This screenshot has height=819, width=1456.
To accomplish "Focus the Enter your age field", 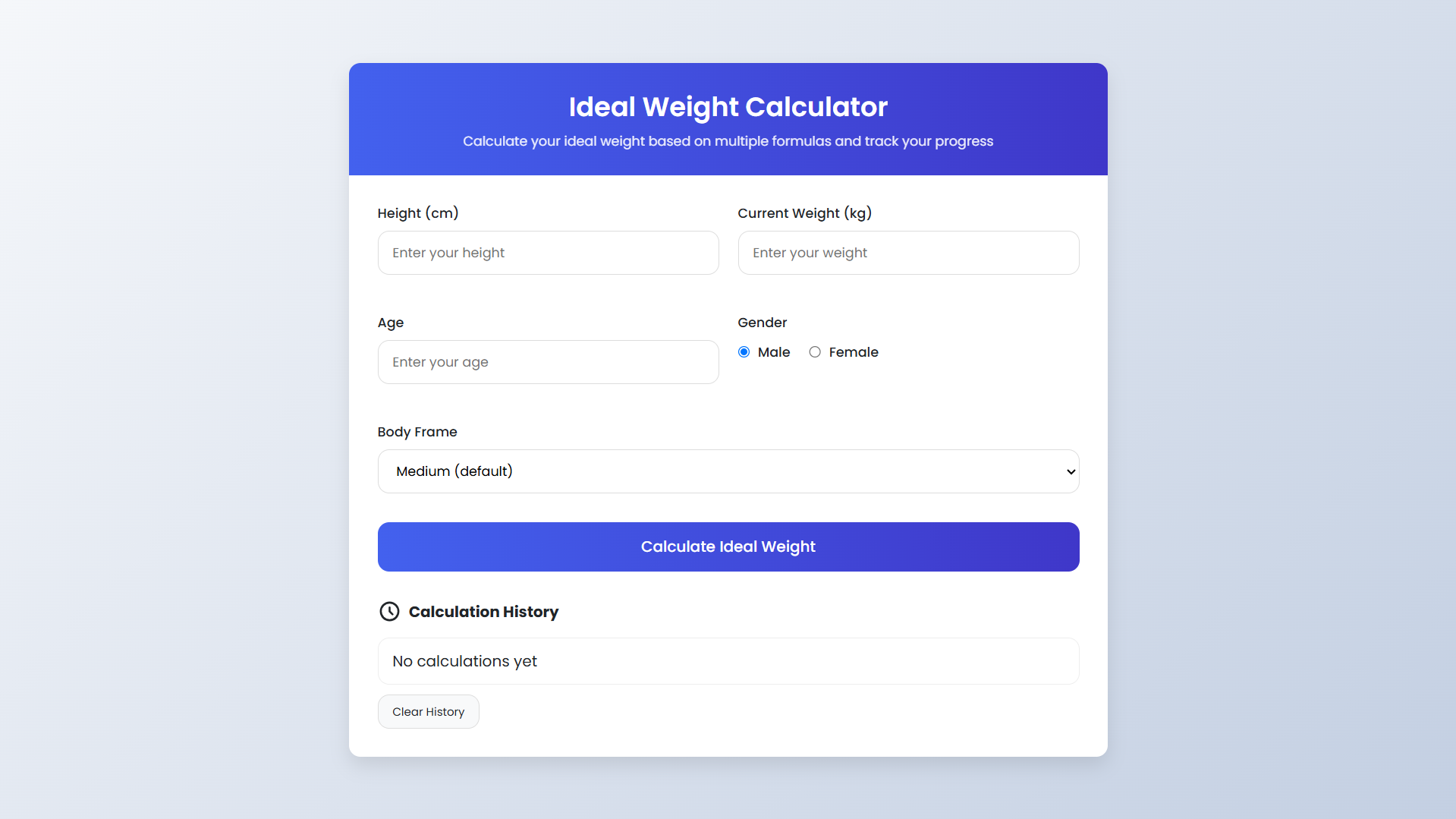I will click(549, 362).
